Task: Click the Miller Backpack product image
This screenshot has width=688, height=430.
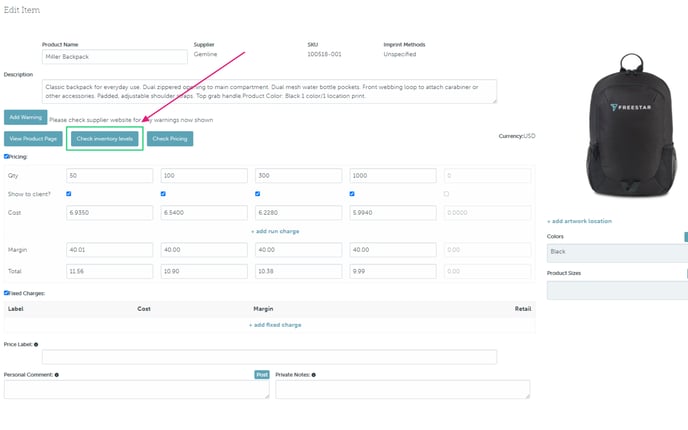Action: [616, 120]
